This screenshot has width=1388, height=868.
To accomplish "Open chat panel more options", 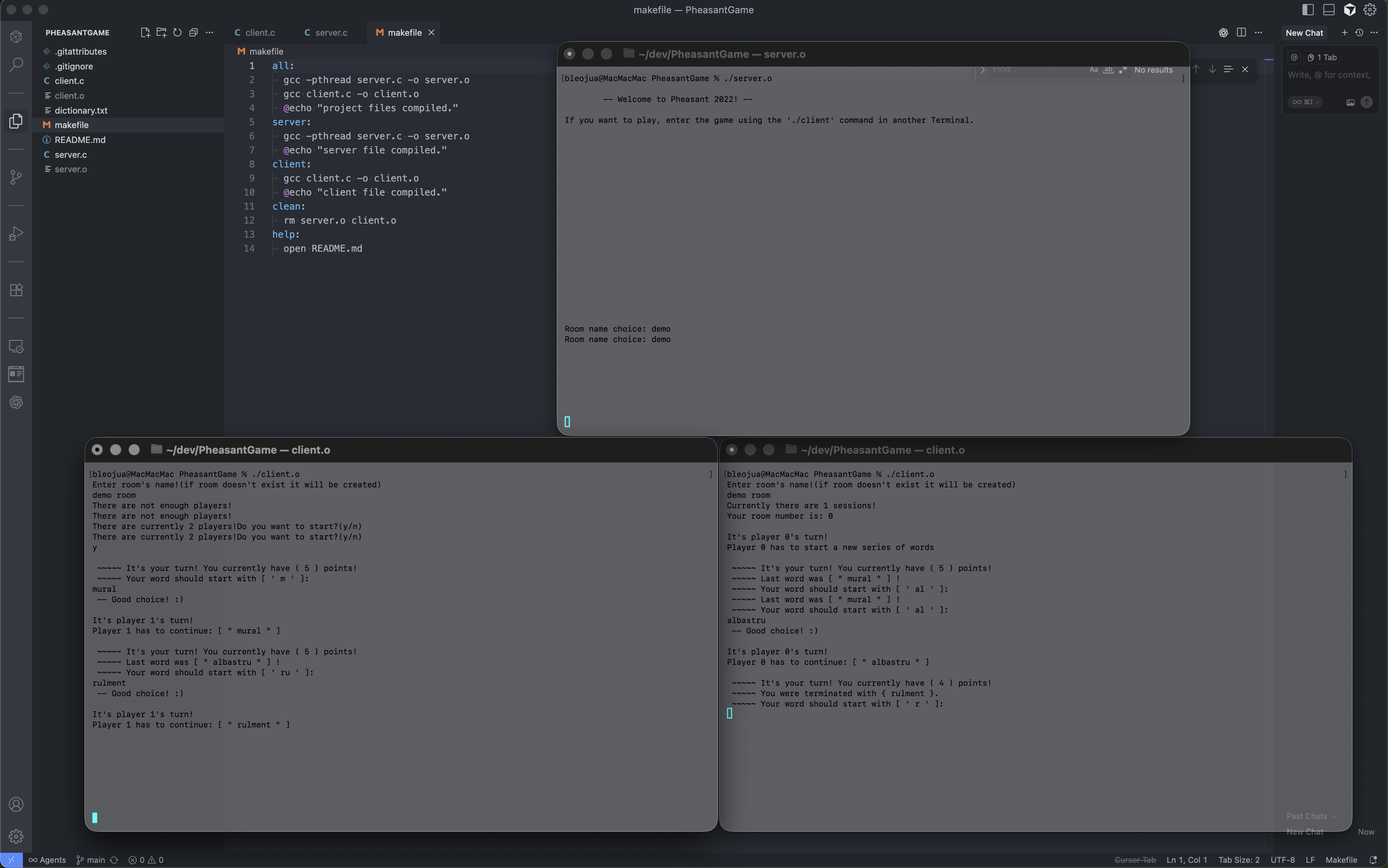I will click(x=1374, y=33).
